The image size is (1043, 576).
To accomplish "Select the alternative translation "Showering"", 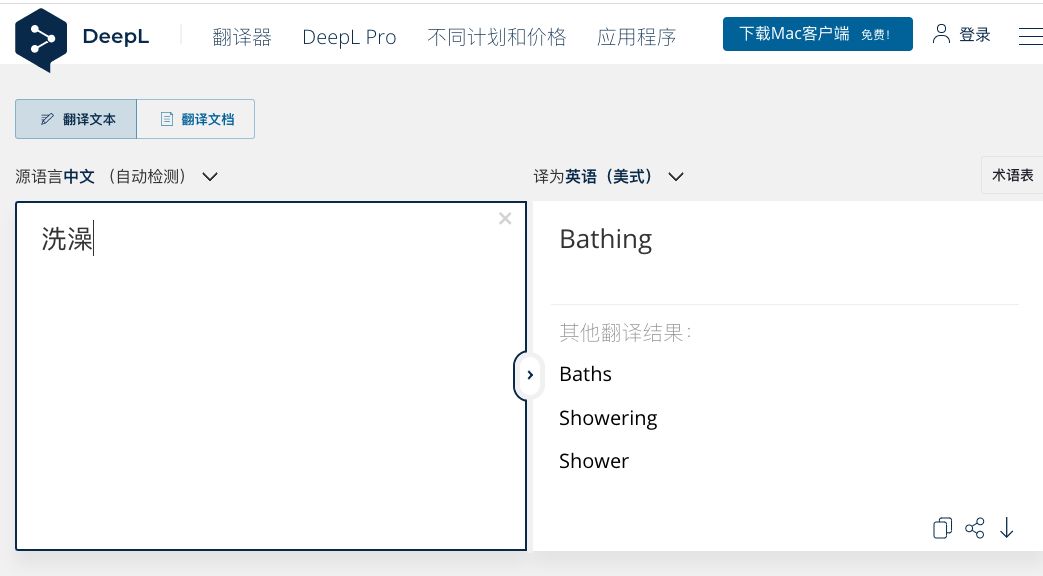I will (608, 418).
